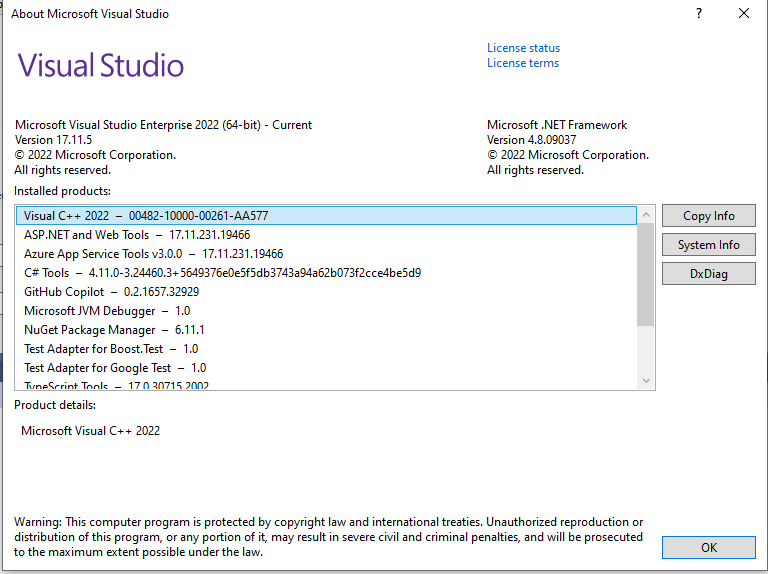
Task: Click the Installed products label
Action: [x=62, y=191]
